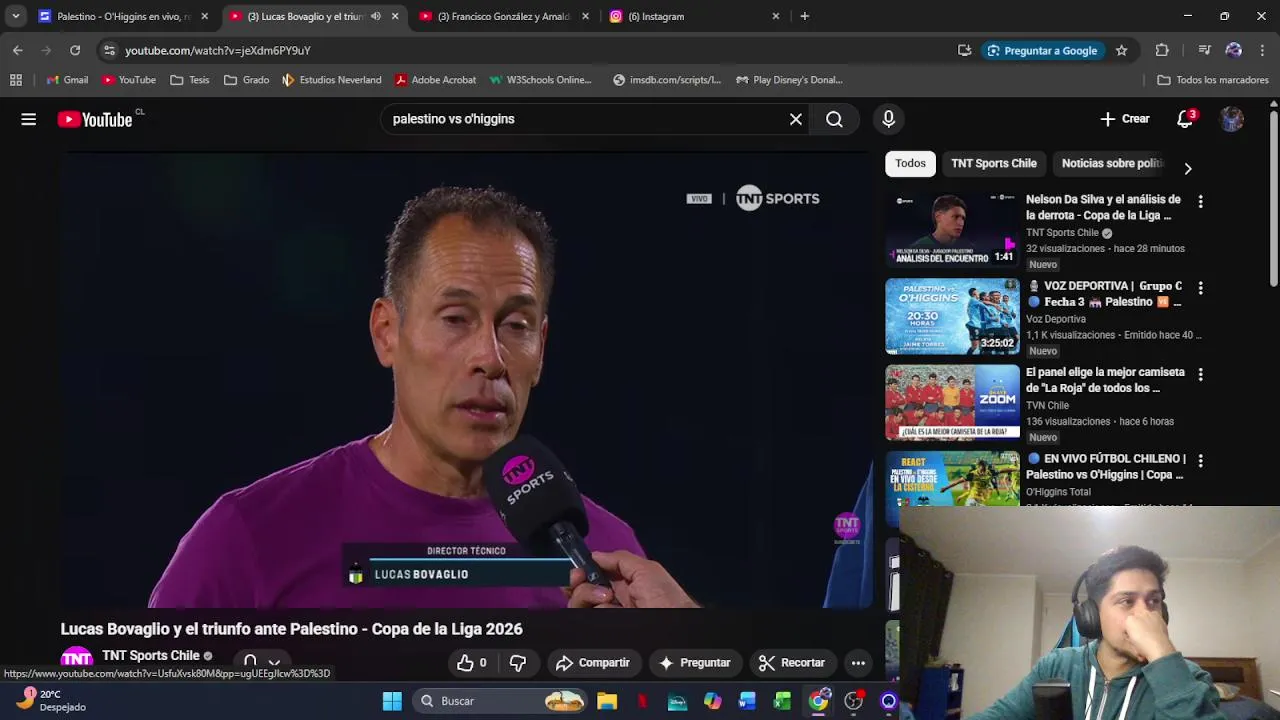Open browser extensions puzzle icon
Screen dimensions: 1280x720
pos(1162,50)
